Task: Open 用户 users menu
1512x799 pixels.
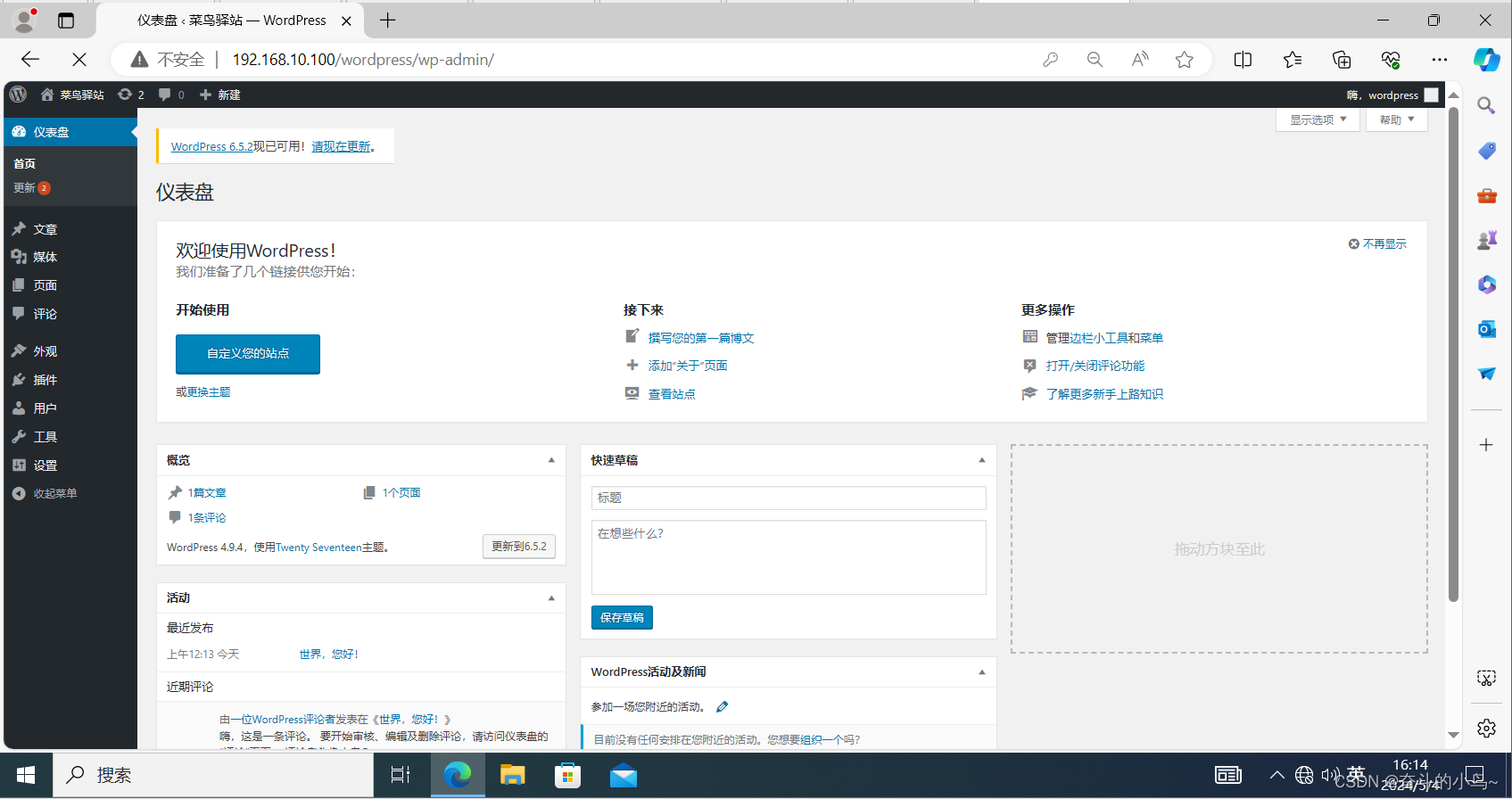Action: 70,408
